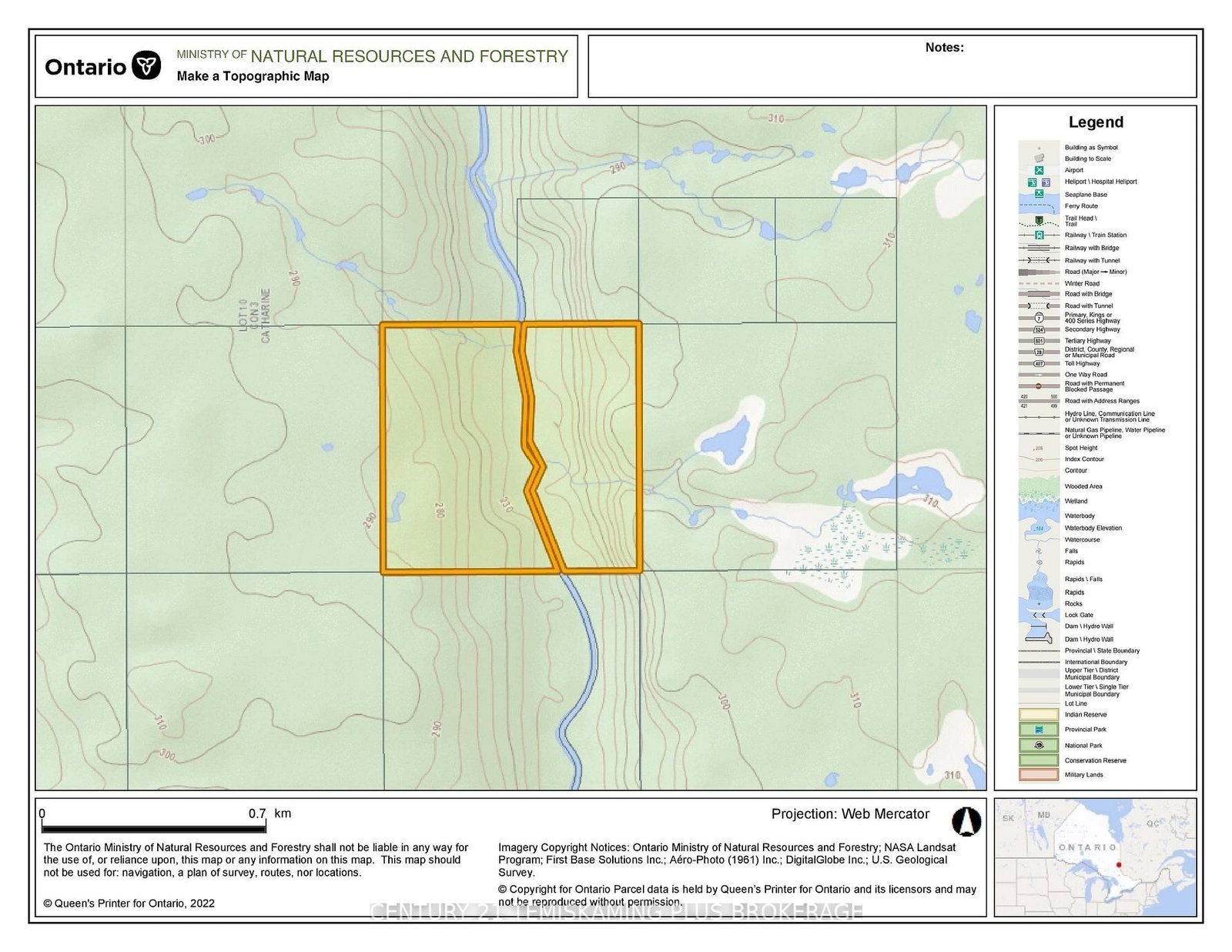The height and width of the screenshot is (952, 1232).
Task: Click the Train Station legend symbol
Action: click(1039, 235)
